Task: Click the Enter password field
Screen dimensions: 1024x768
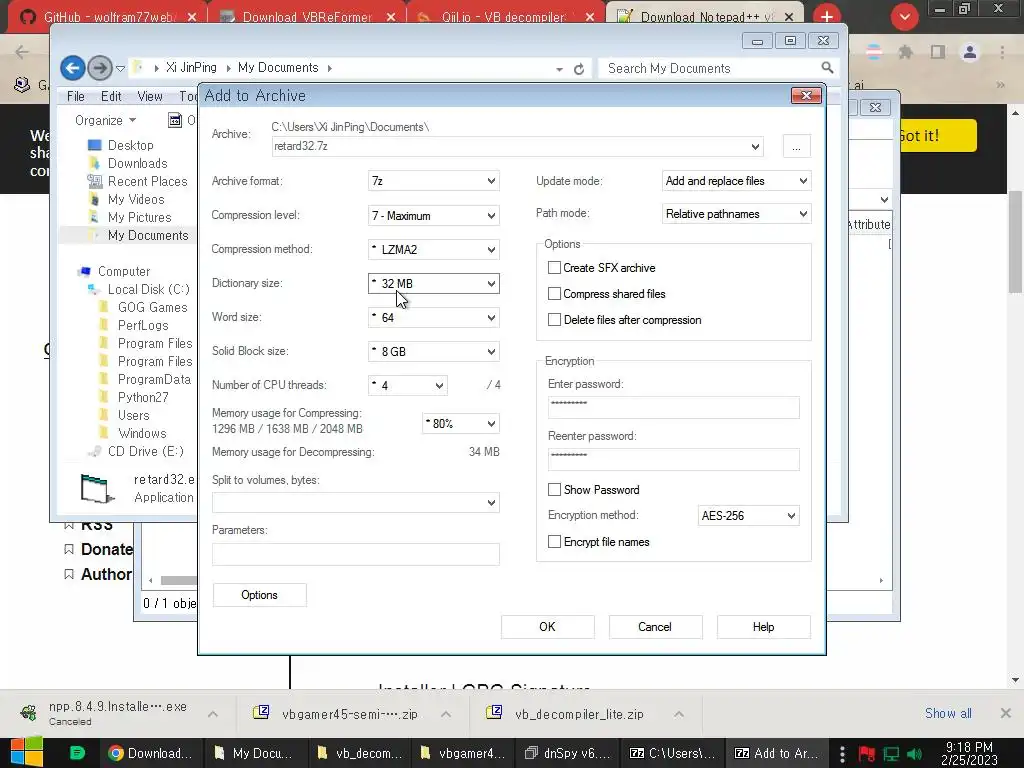Action: tap(673, 408)
